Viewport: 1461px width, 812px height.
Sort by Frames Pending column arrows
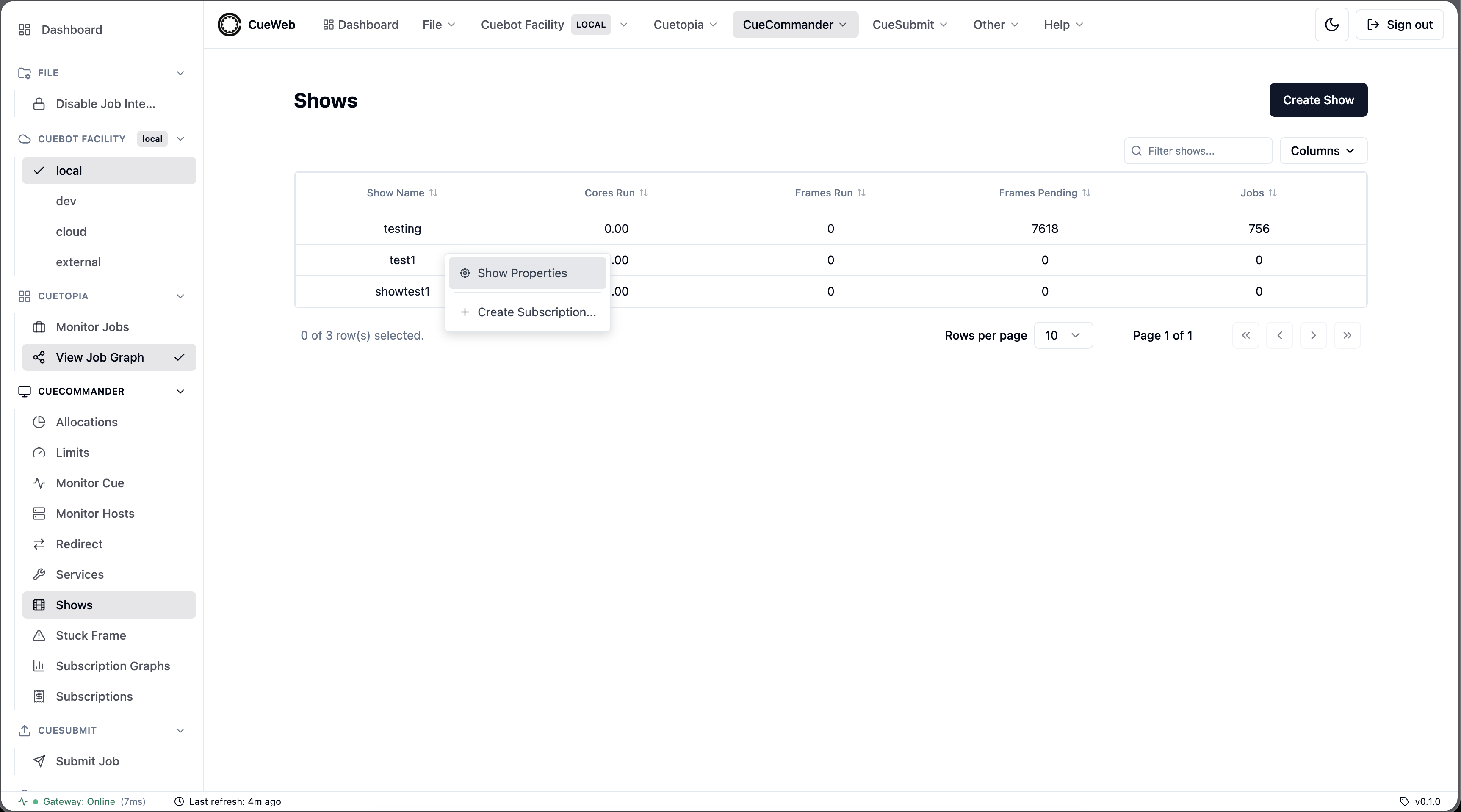click(1086, 193)
